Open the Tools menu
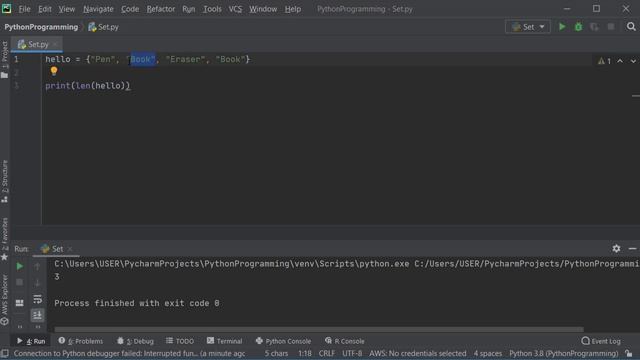The image size is (640, 360). pos(212,9)
